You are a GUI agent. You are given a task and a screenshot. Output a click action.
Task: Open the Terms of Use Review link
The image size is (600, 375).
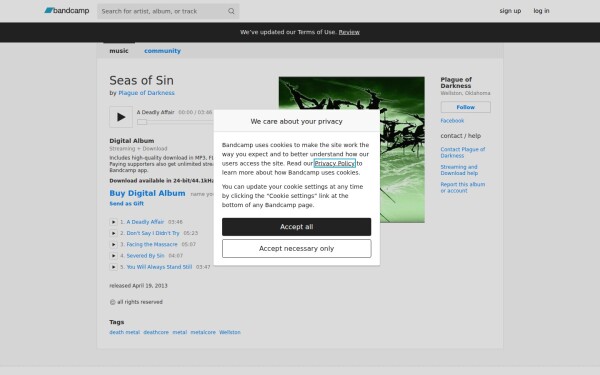349,32
